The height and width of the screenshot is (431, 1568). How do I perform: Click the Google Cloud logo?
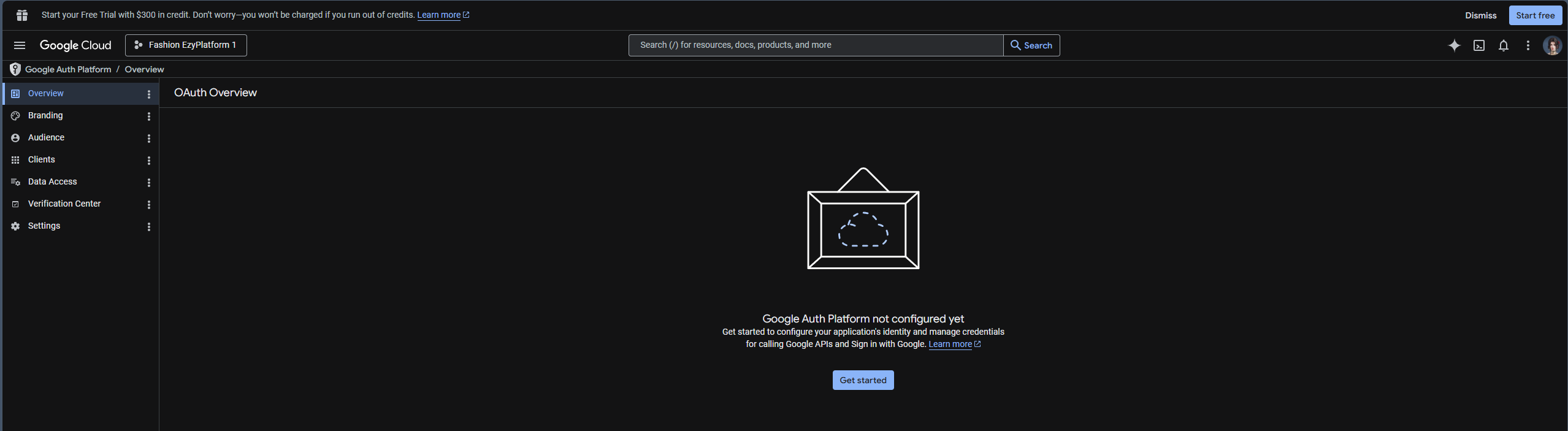click(75, 45)
